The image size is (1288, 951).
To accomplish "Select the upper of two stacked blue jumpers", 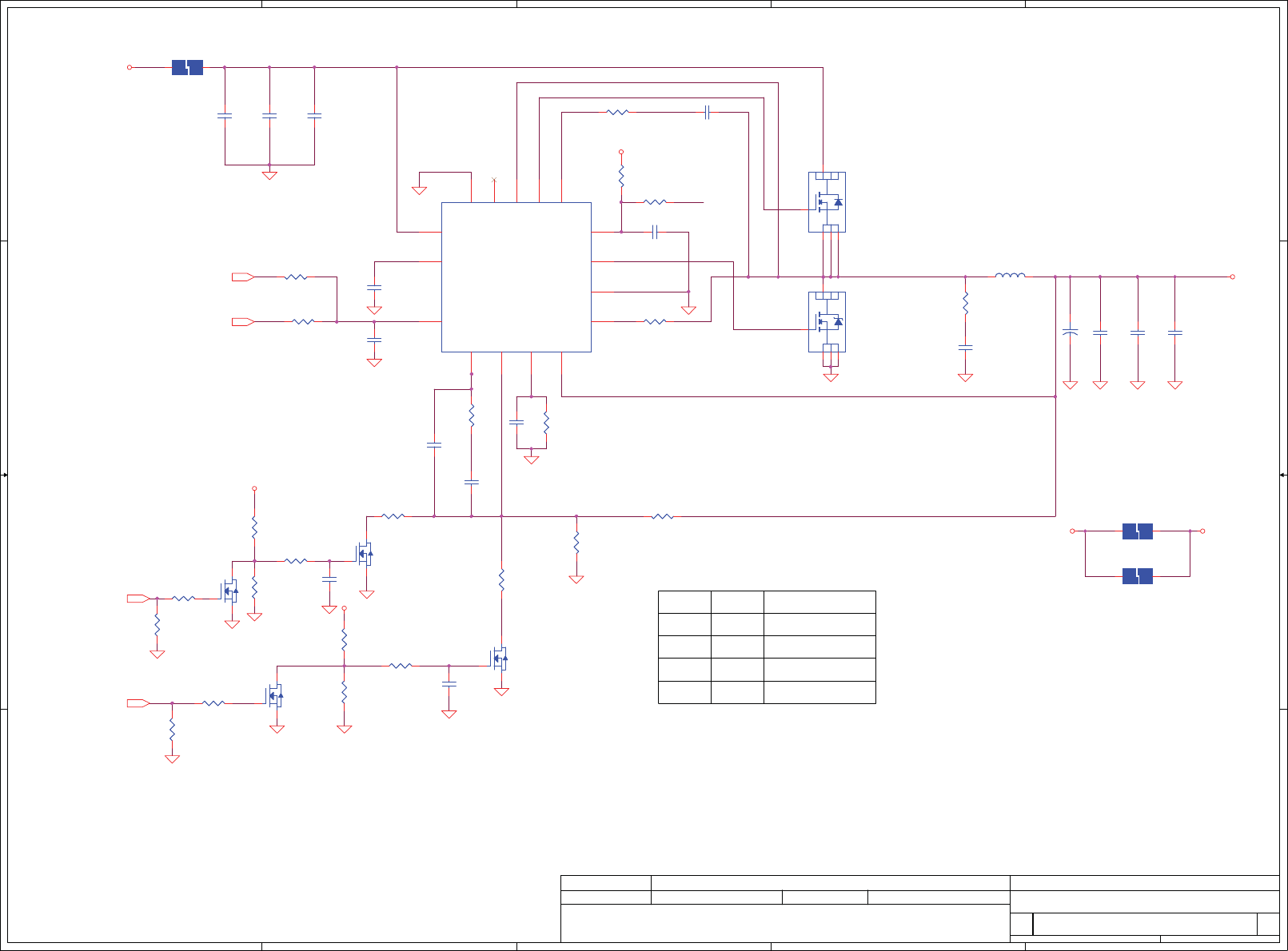I will click(1137, 531).
